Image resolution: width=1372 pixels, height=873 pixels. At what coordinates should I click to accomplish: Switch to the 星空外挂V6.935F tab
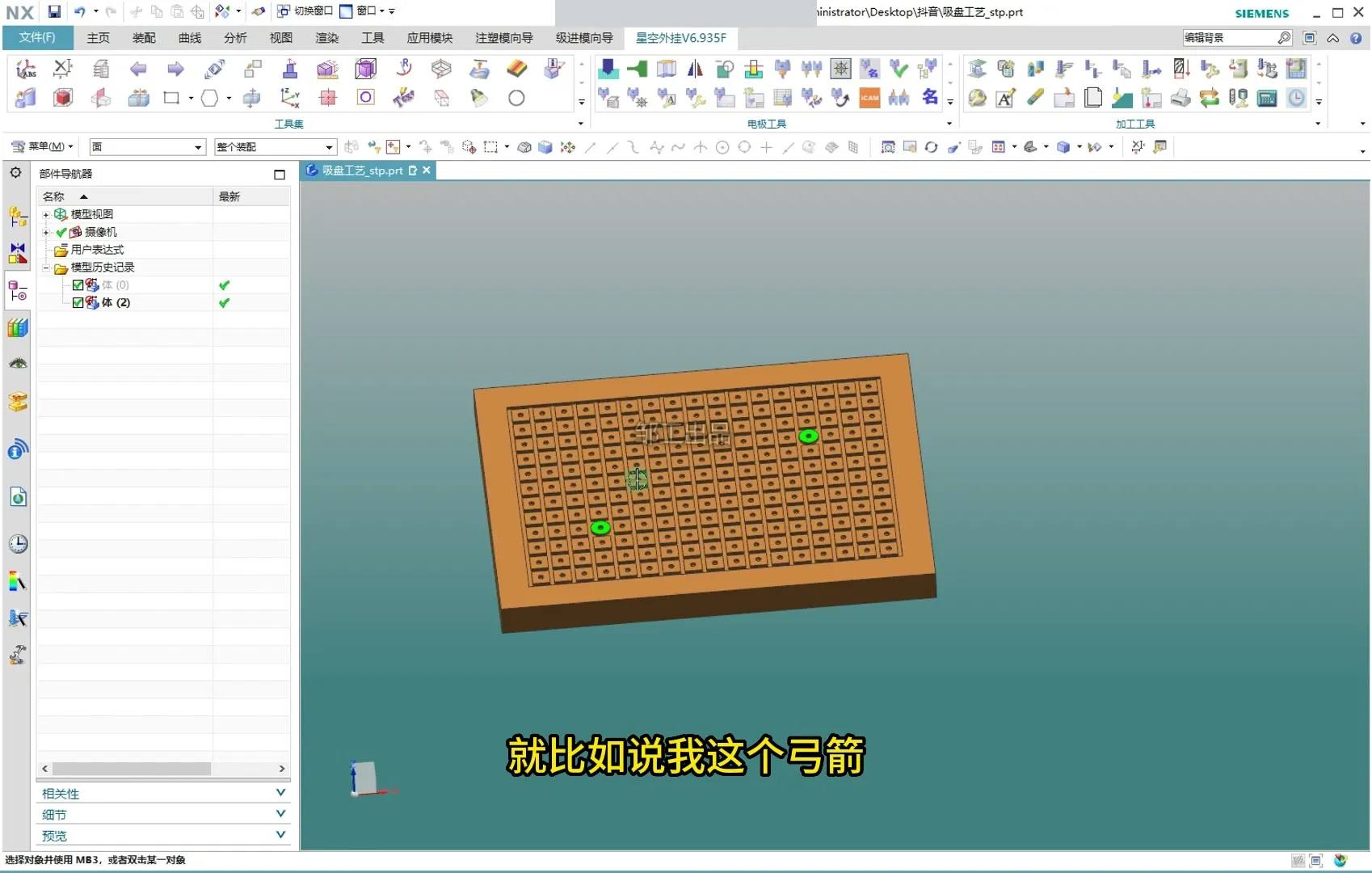tap(680, 38)
